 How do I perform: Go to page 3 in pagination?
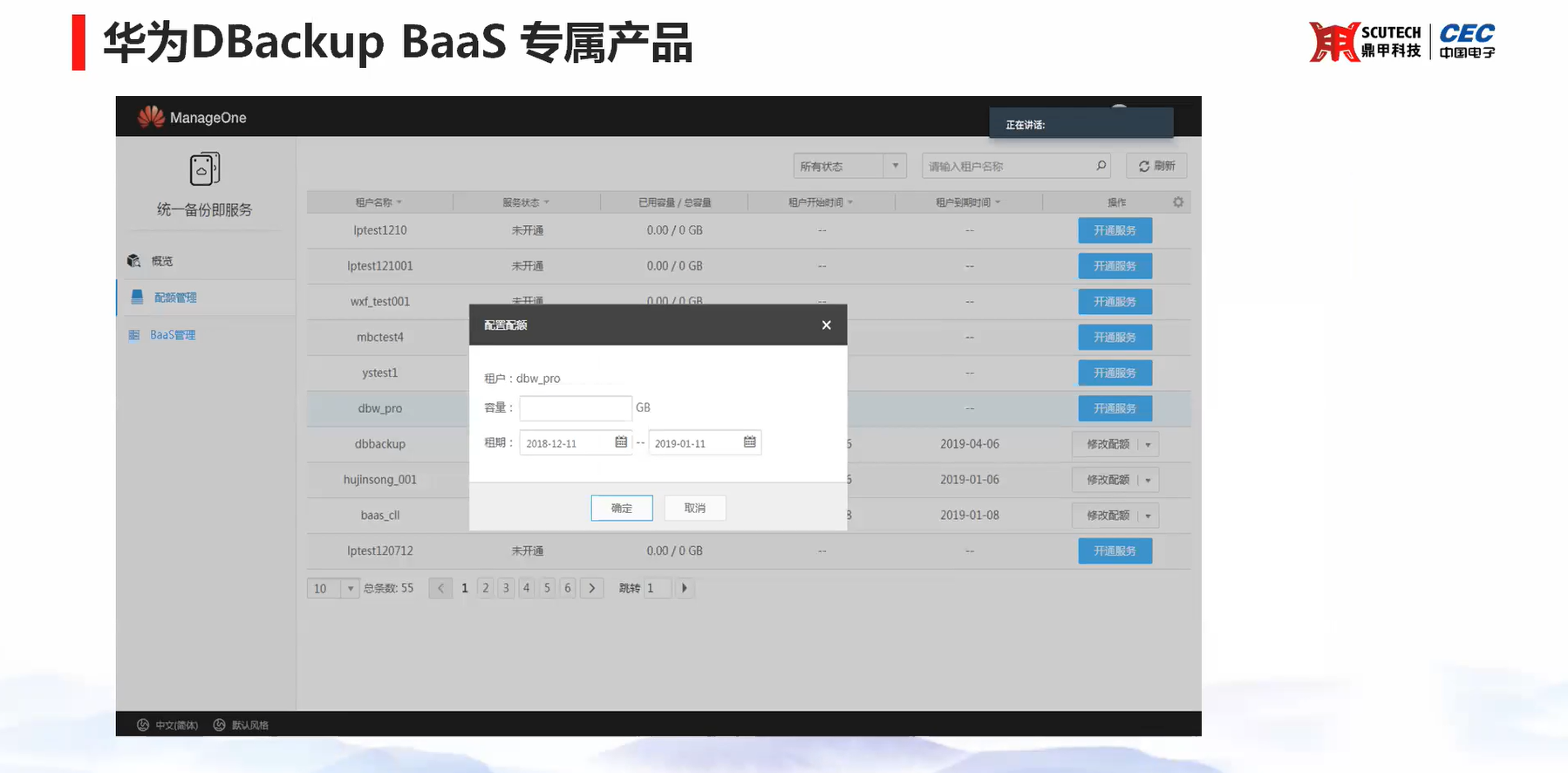click(506, 588)
